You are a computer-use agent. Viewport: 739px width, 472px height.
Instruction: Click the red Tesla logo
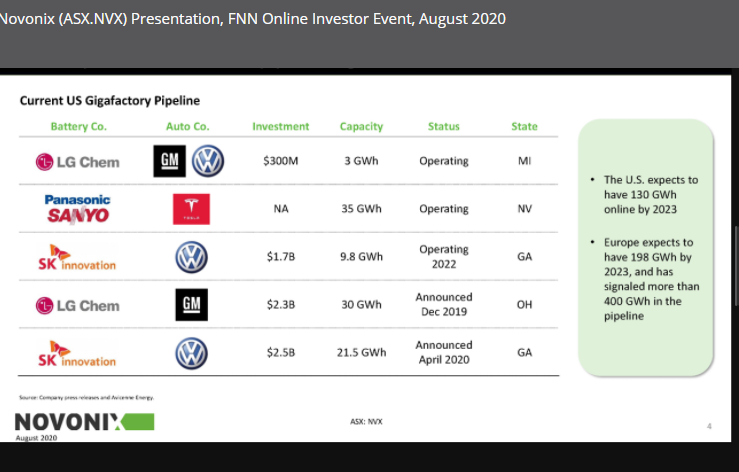pyautogui.click(x=191, y=209)
